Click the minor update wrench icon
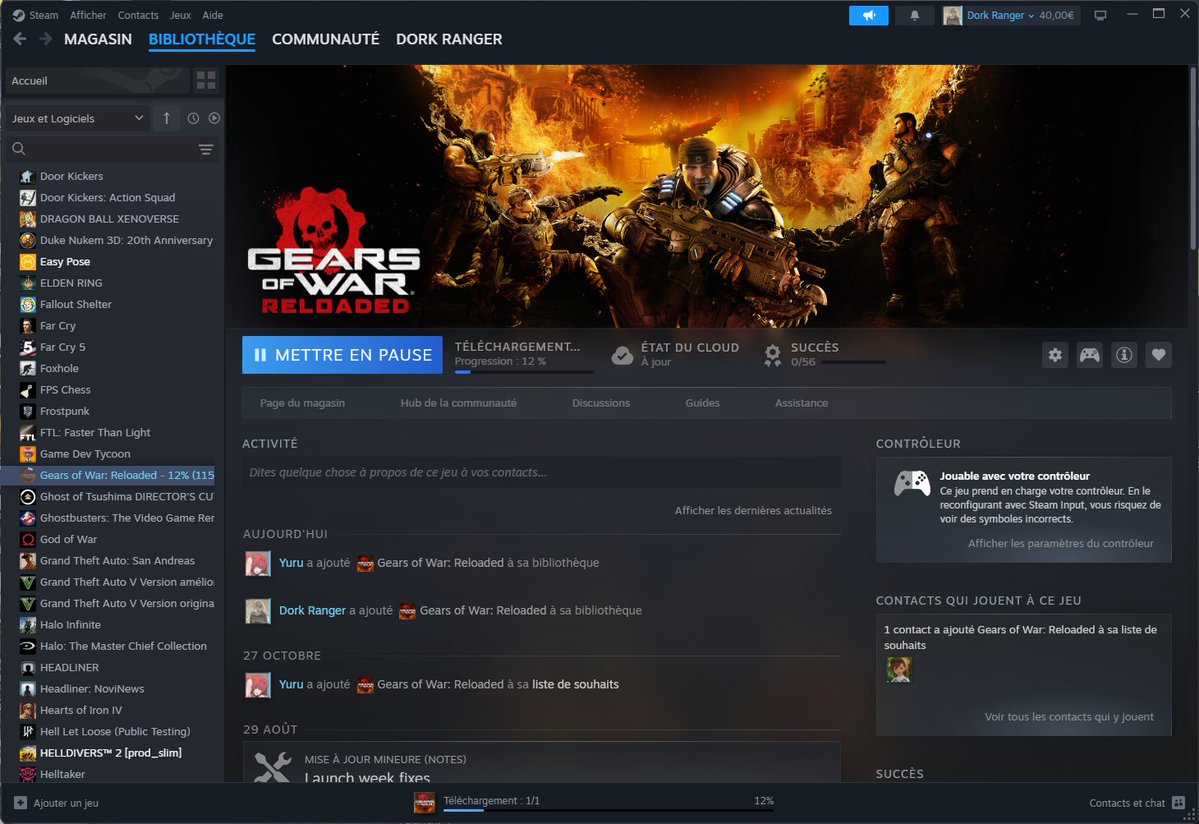 tap(272, 767)
